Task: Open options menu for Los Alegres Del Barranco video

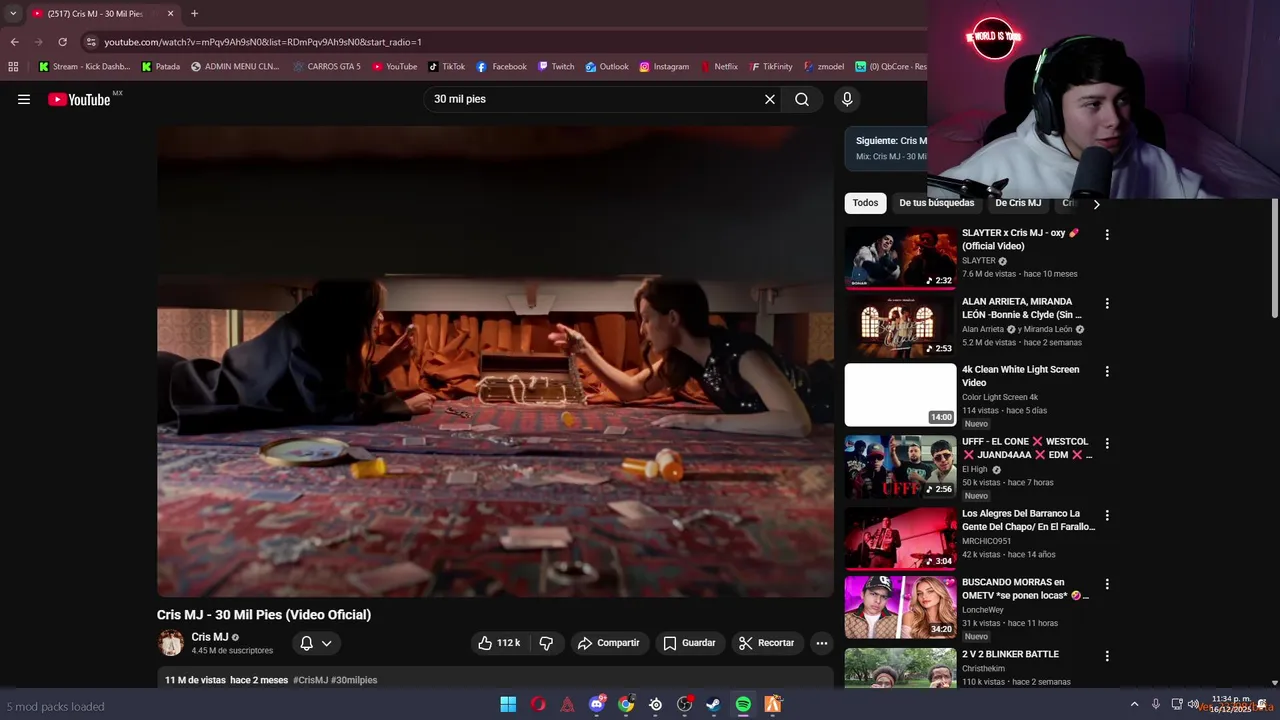Action: (x=1106, y=515)
